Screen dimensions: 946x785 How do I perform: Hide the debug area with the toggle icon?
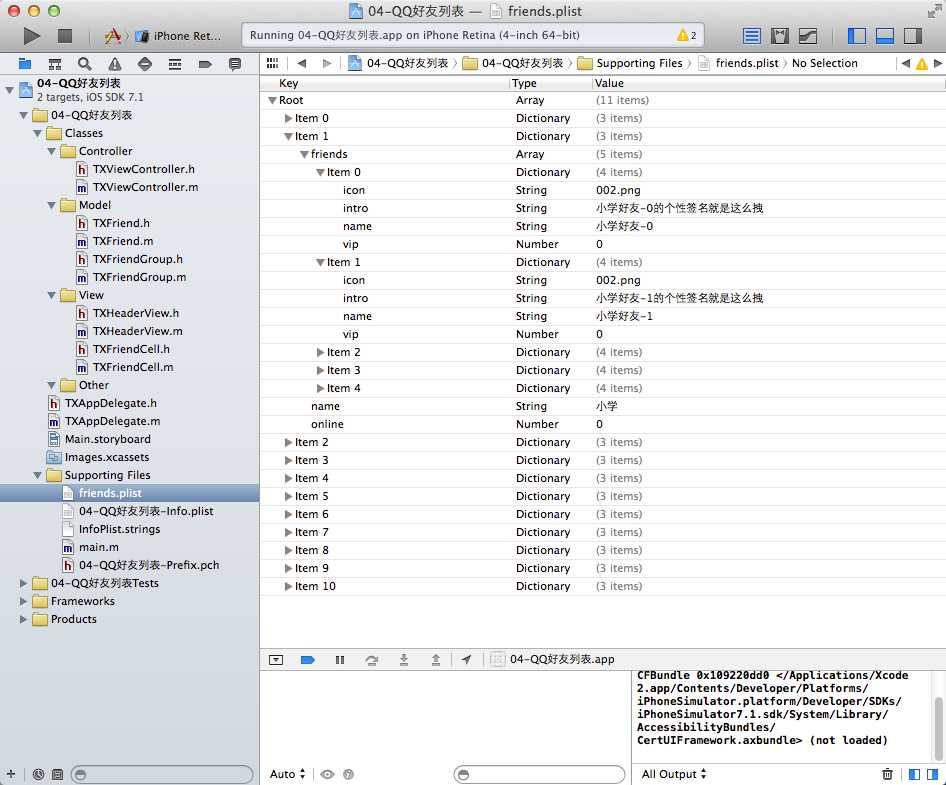coord(276,659)
